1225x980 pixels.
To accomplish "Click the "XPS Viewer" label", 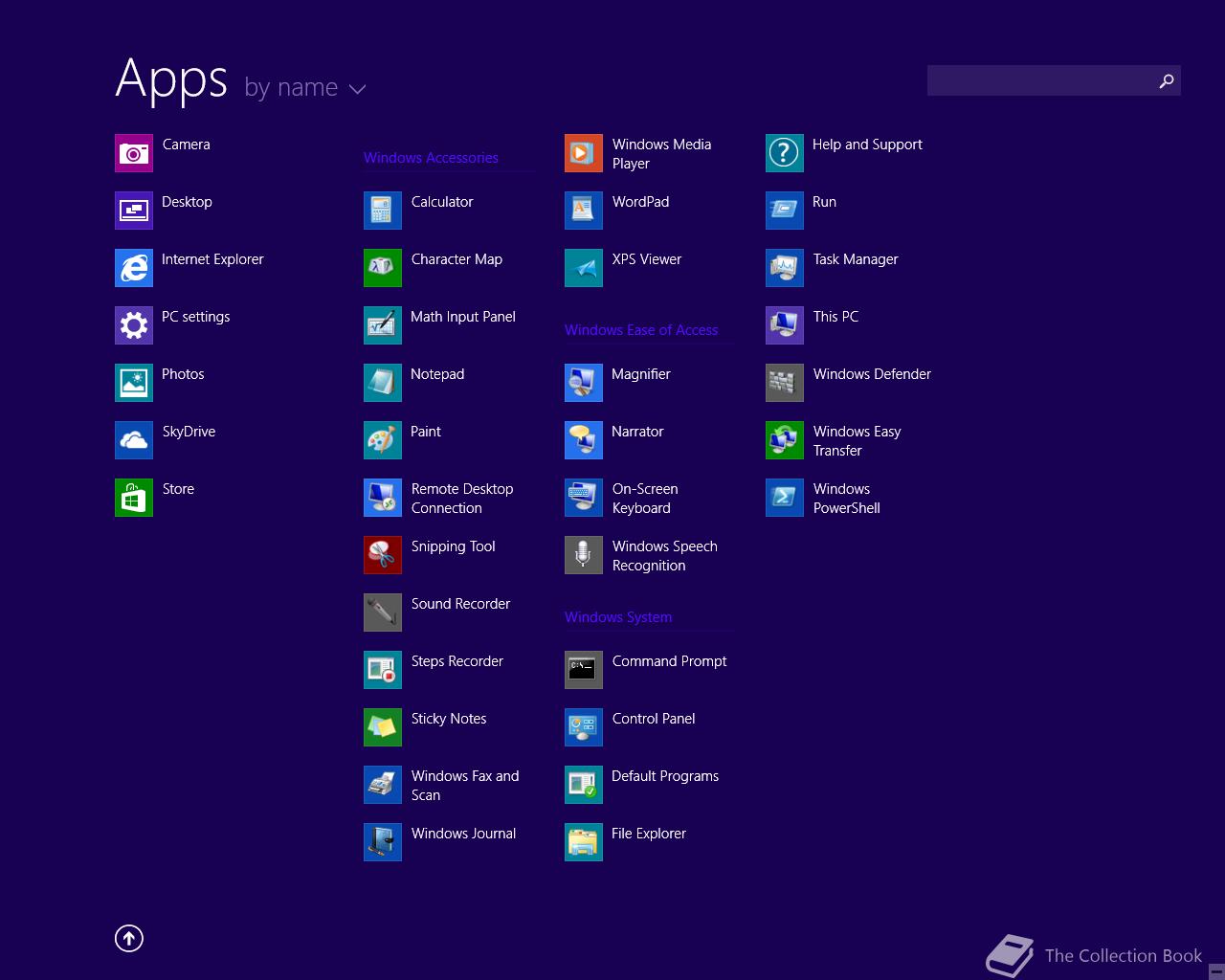I will pyautogui.click(x=647, y=259).
